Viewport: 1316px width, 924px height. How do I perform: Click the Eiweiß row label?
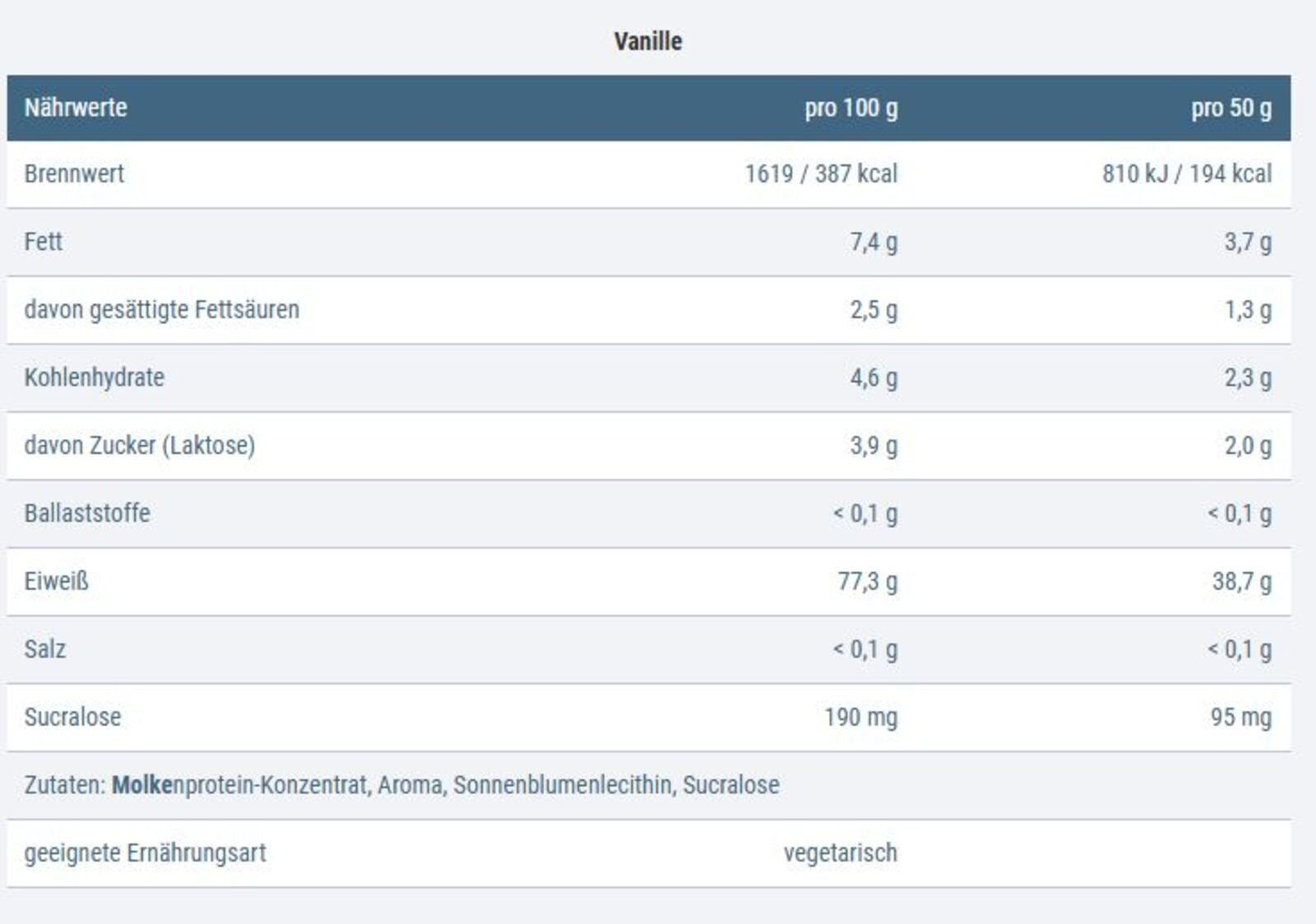(x=57, y=581)
